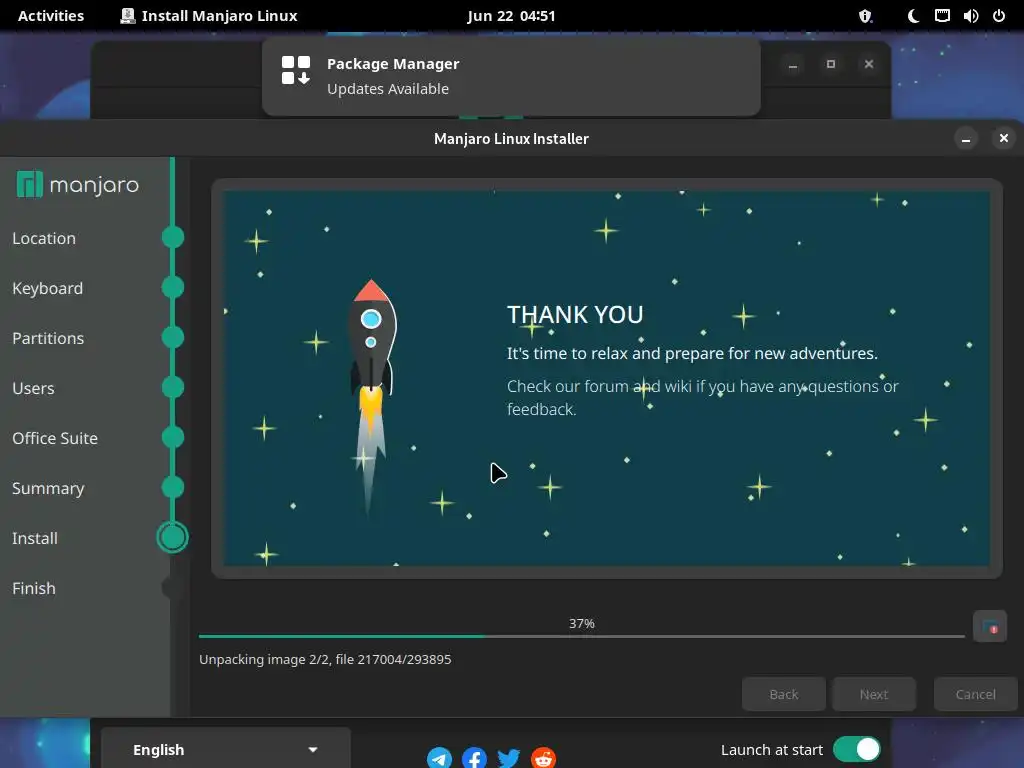The width and height of the screenshot is (1024, 768).
Task: Click the night light moon icon
Action: point(913,16)
